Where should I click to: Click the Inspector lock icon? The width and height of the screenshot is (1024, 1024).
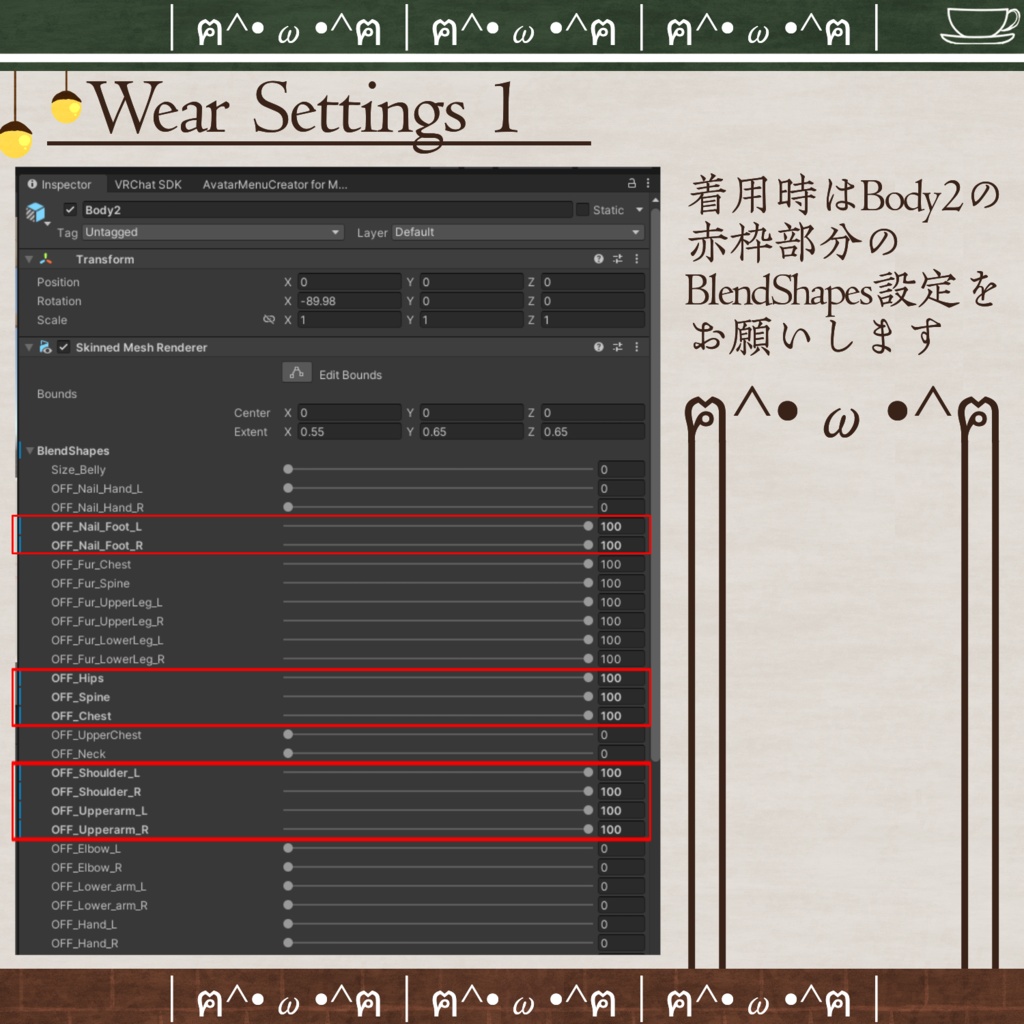tap(632, 184)
